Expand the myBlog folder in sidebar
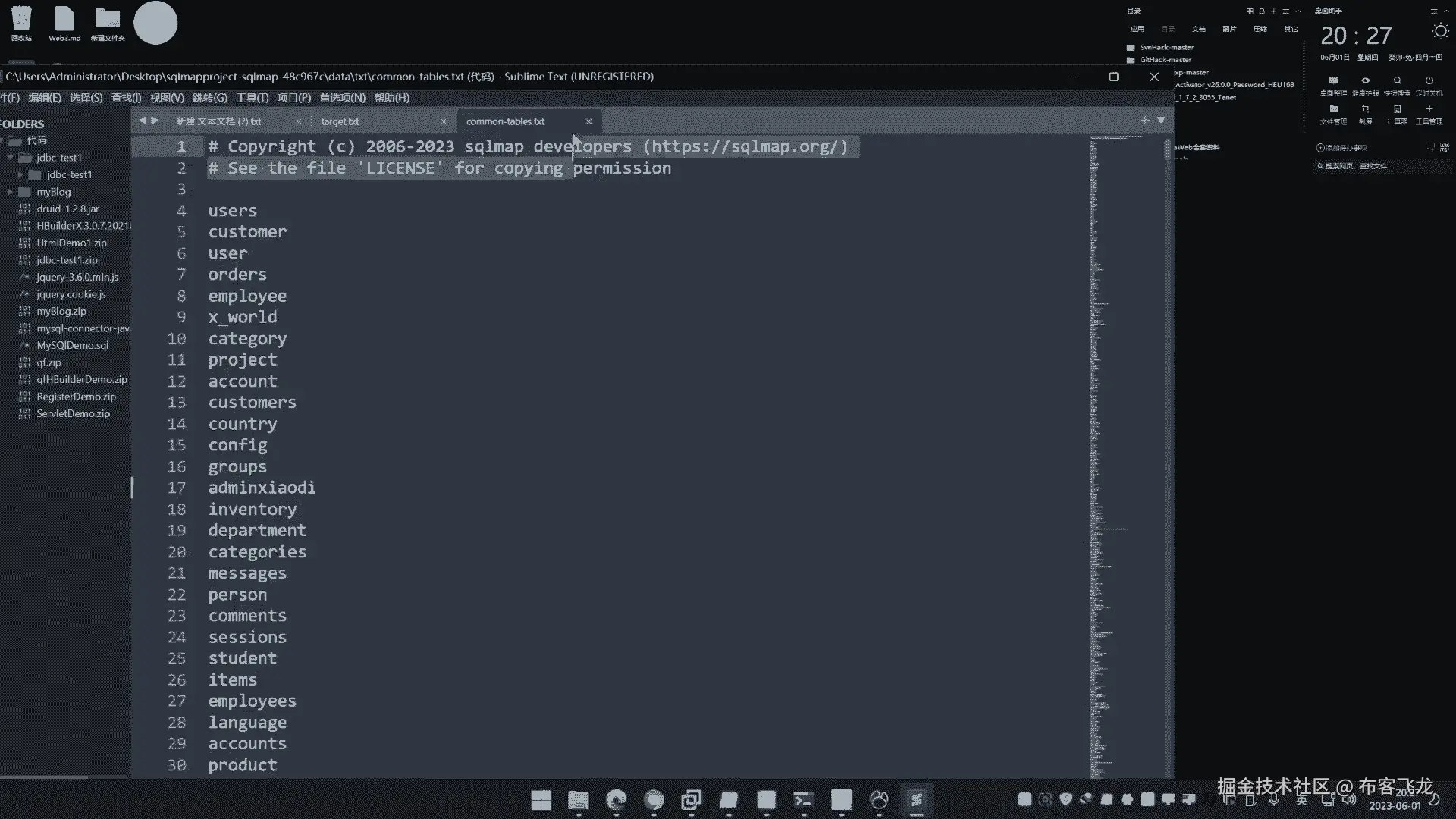 [10, 192]
